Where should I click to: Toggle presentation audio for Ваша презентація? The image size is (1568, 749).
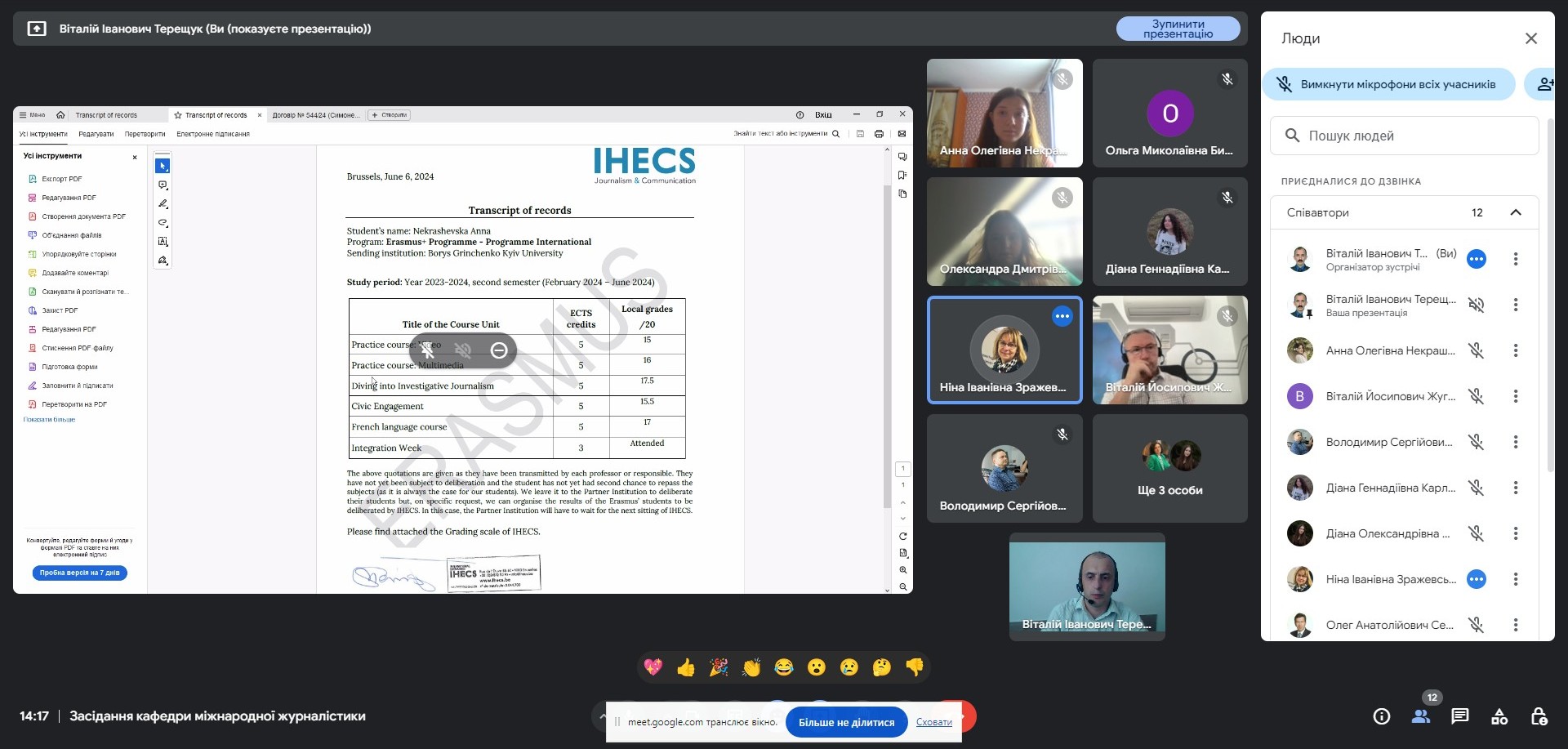[1476, 305]
